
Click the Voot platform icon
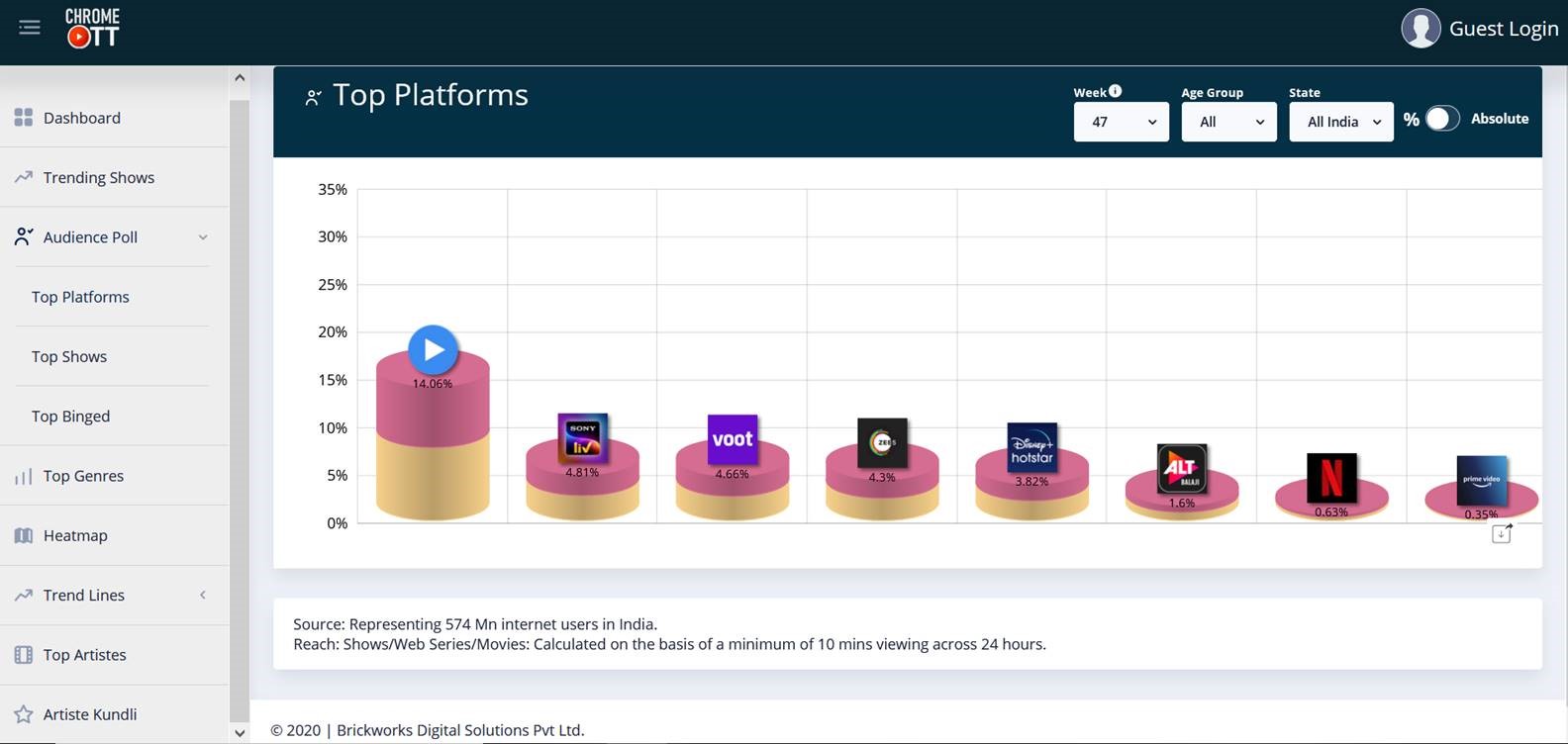tap(733, 439)
